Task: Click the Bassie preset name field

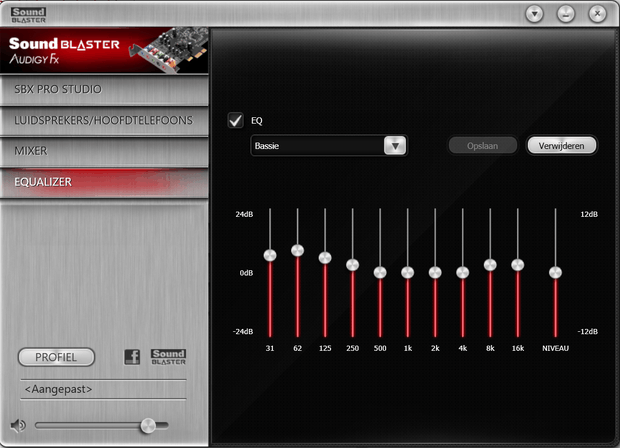Action: pos(318,146)
